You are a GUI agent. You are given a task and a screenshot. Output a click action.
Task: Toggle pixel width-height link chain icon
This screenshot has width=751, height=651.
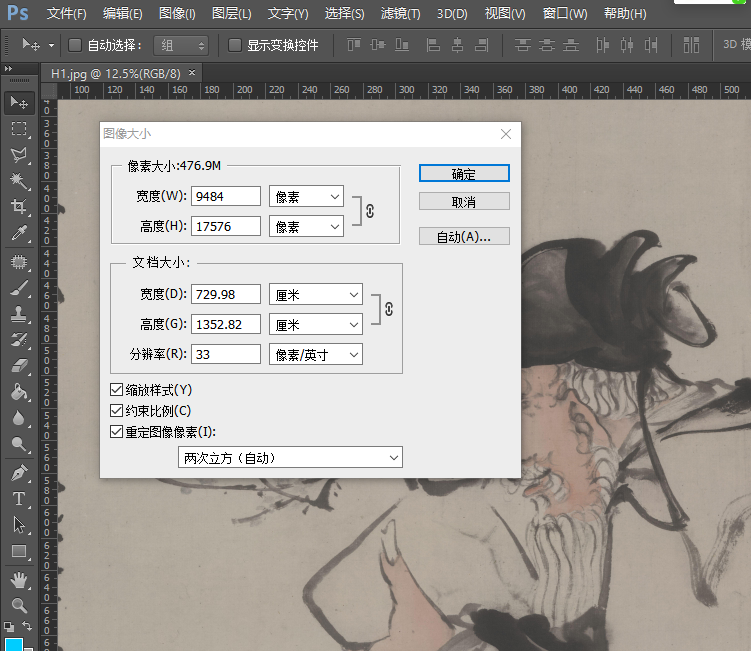coord(370,211)
